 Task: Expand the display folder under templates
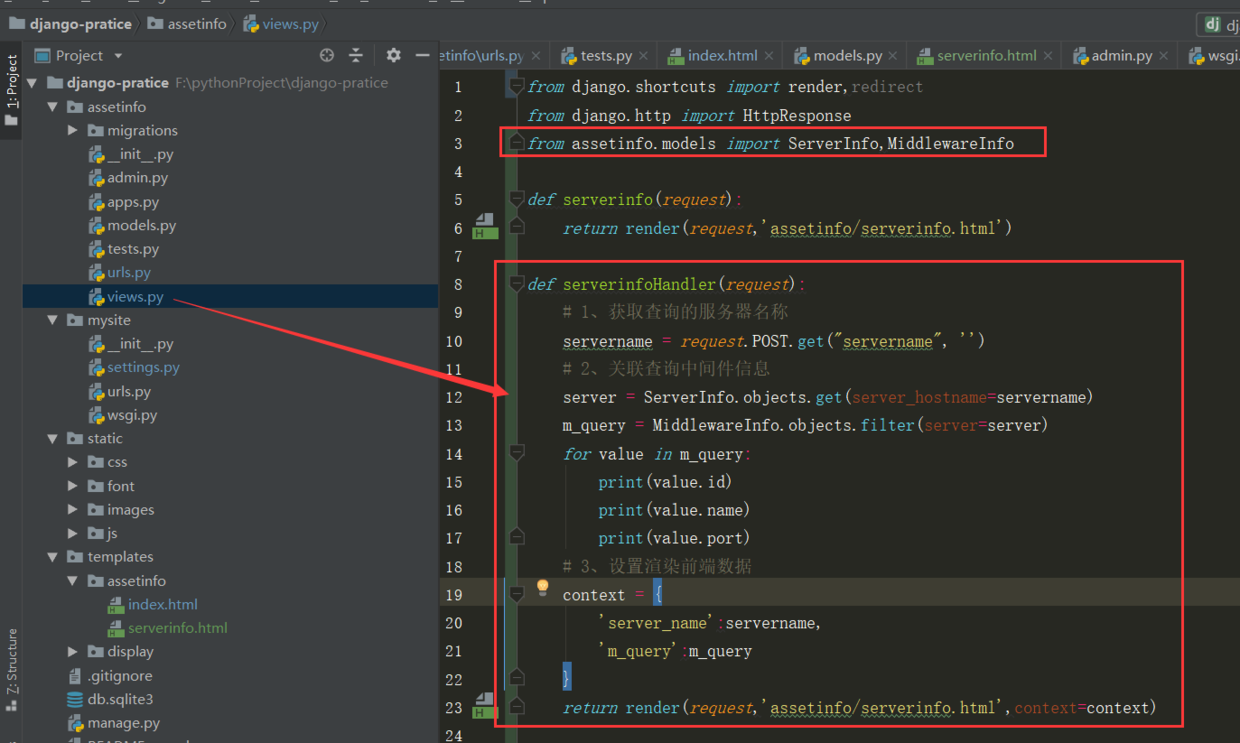click(73, 652)
